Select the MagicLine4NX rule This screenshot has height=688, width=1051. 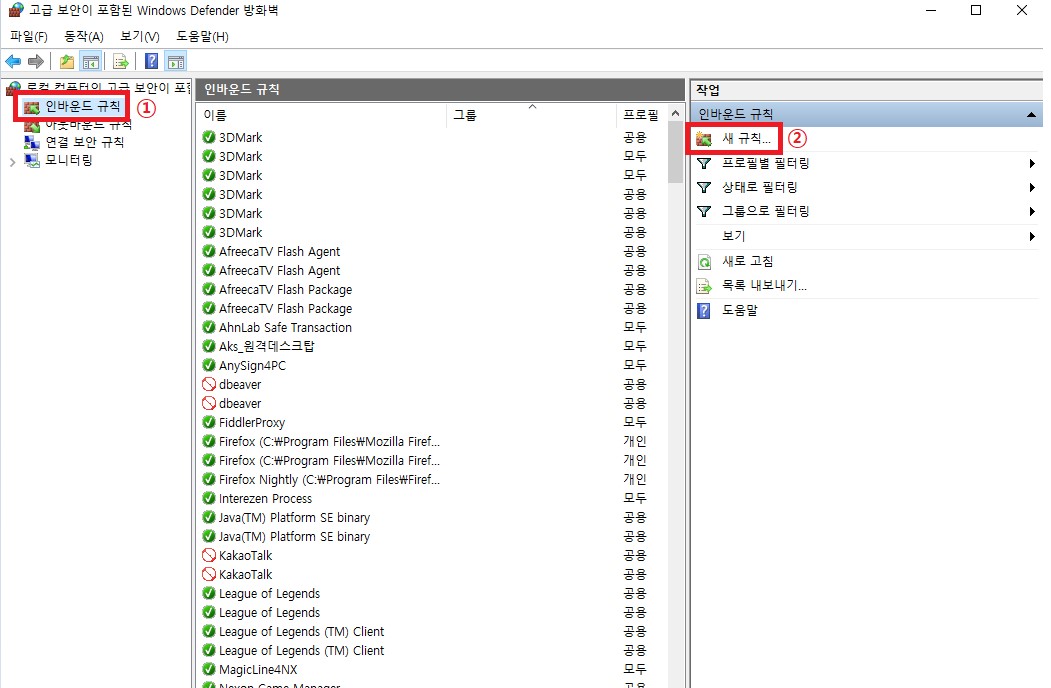click(x=257, y=670)
